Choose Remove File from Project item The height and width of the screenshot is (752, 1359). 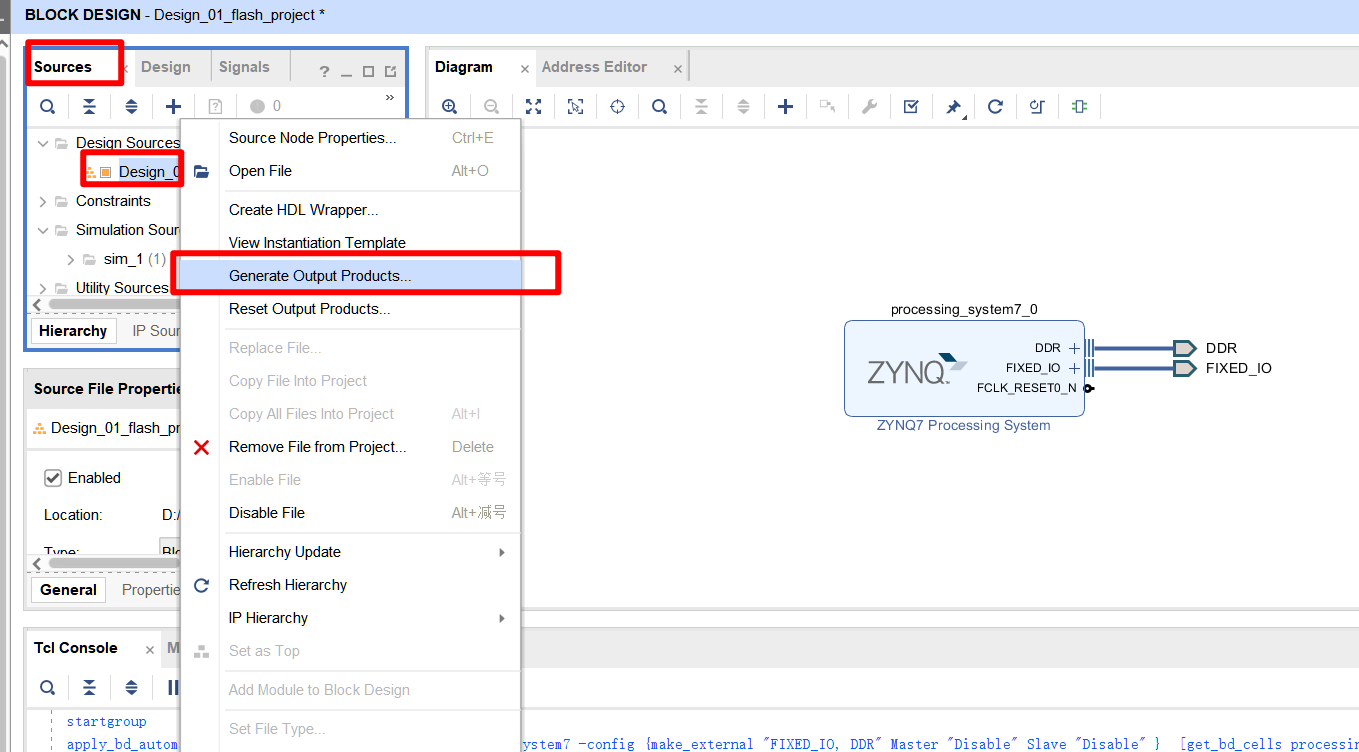coord(350,447)
